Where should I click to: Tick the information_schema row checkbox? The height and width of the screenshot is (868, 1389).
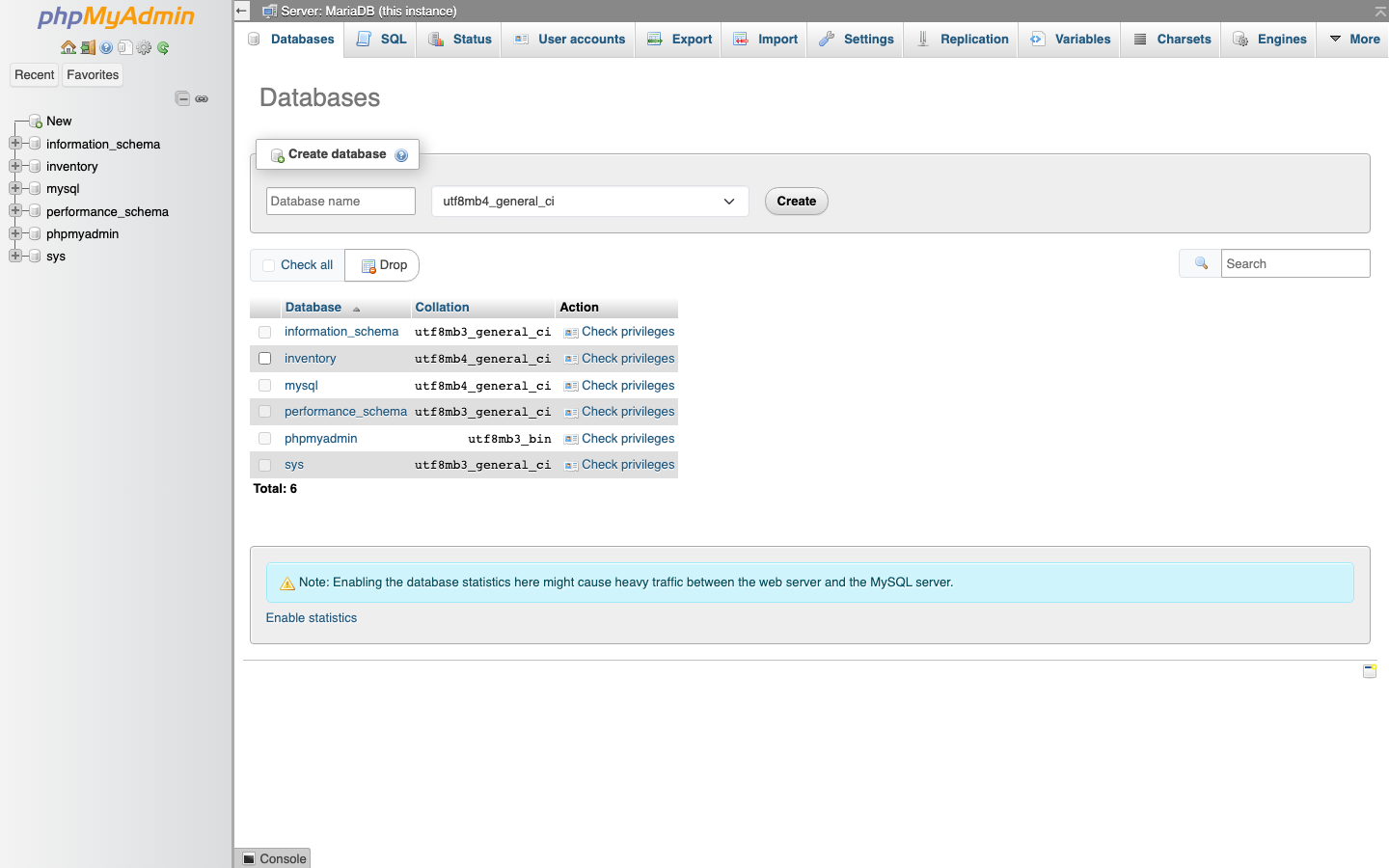264,332
